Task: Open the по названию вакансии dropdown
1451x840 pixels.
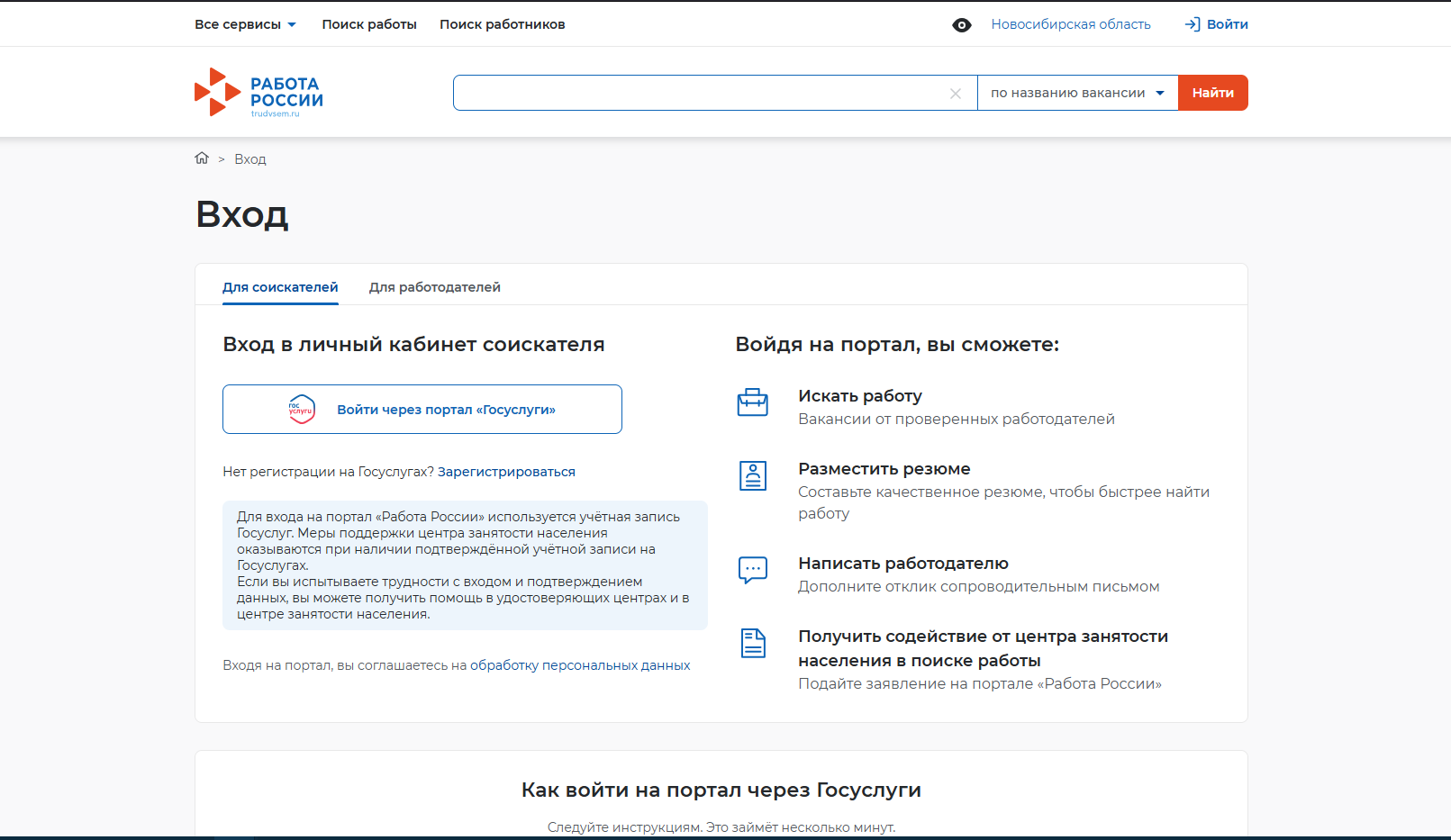Action: [1077, 93]
